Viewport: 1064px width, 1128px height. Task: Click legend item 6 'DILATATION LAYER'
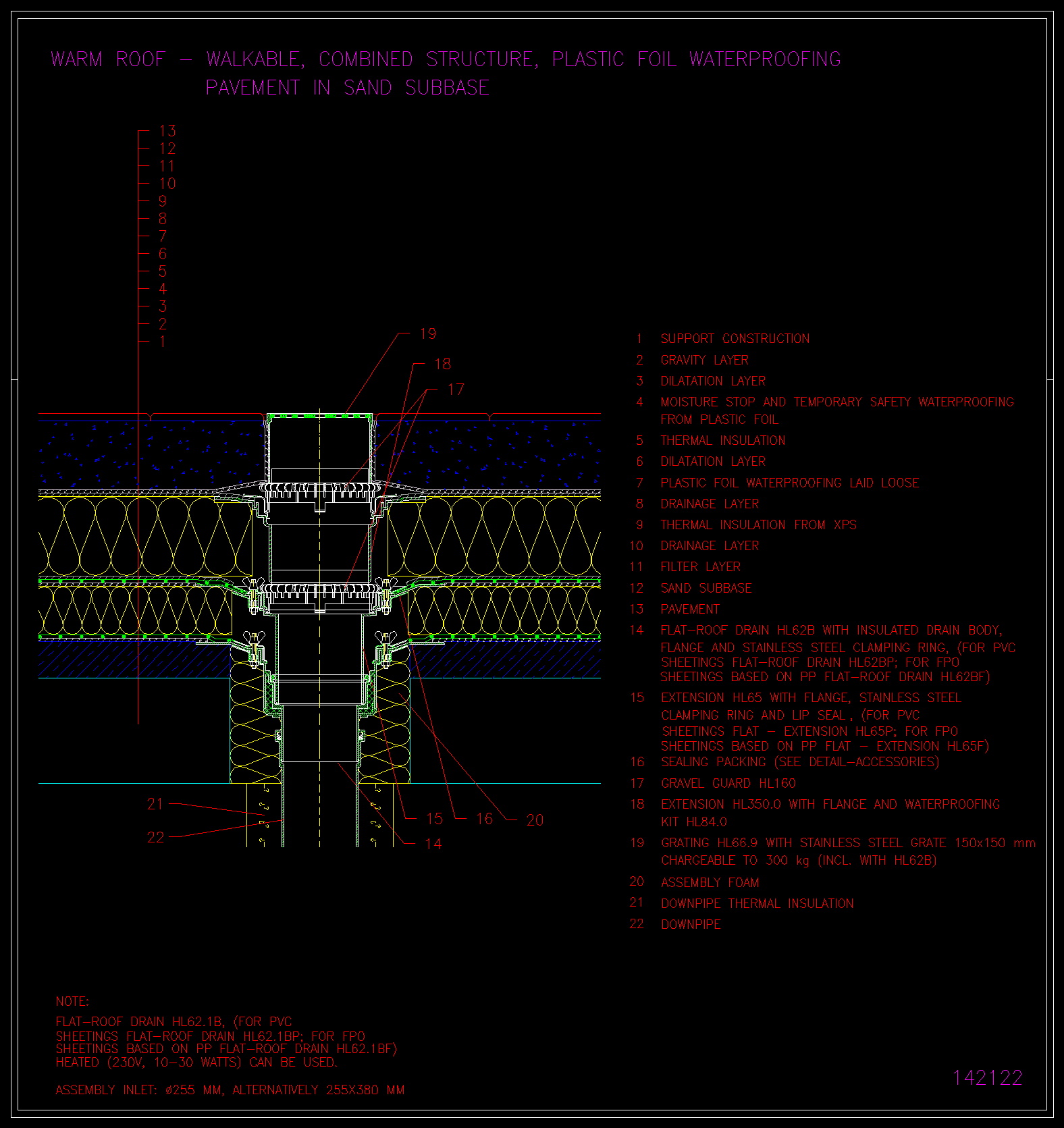(x=713, y=462)
